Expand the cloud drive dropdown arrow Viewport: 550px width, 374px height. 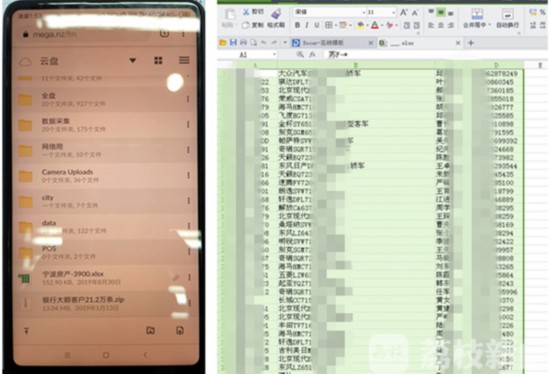pyautogui.click(x=133, y=61)
